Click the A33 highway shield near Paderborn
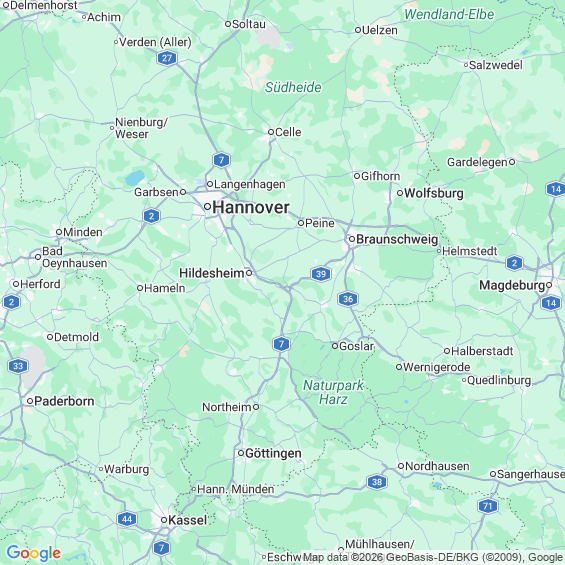The width and height of the screenshot is (565, 565). tap(18, 366)
